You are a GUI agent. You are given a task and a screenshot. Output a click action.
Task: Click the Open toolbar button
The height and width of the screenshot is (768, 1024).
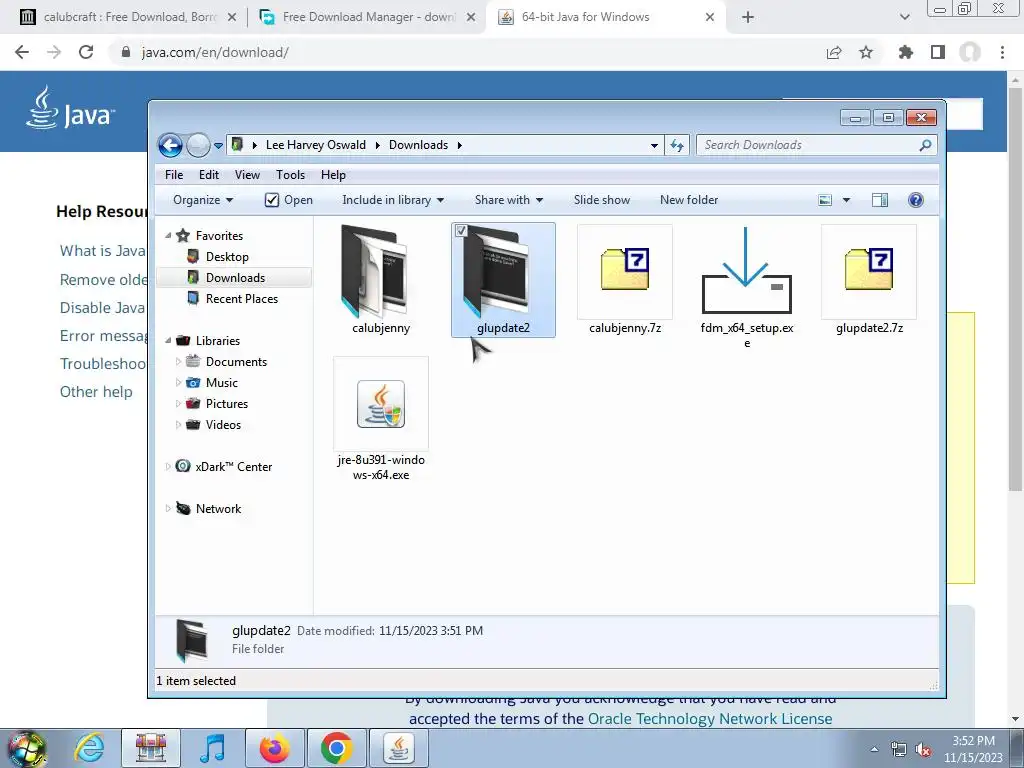[x=289, y=200]
